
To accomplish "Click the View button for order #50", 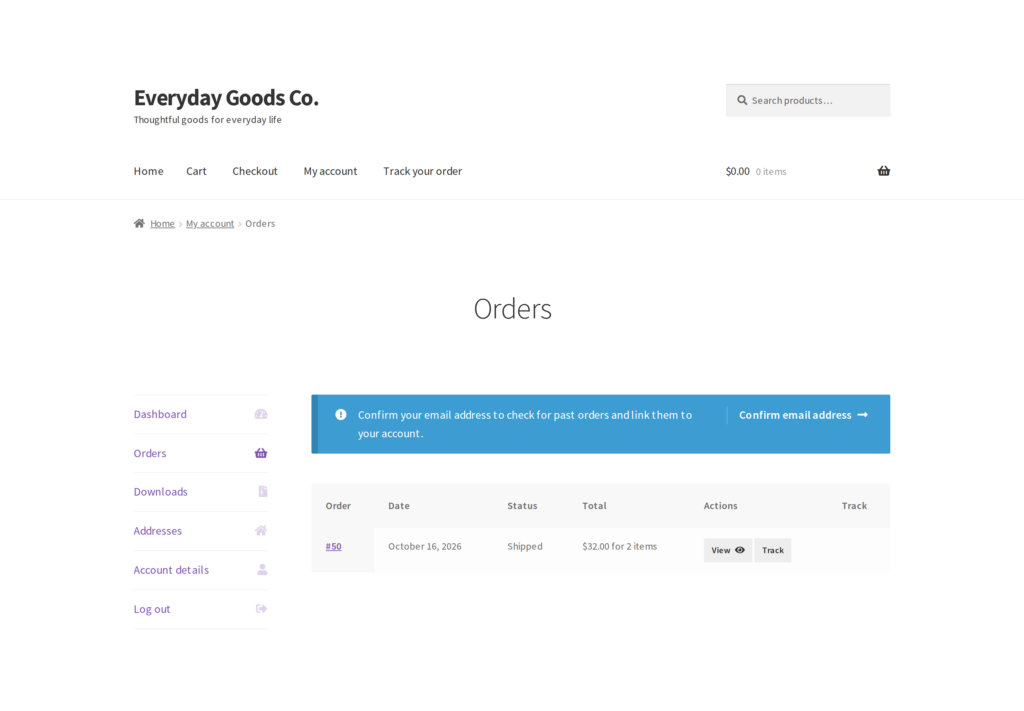I will coord(728,550).
